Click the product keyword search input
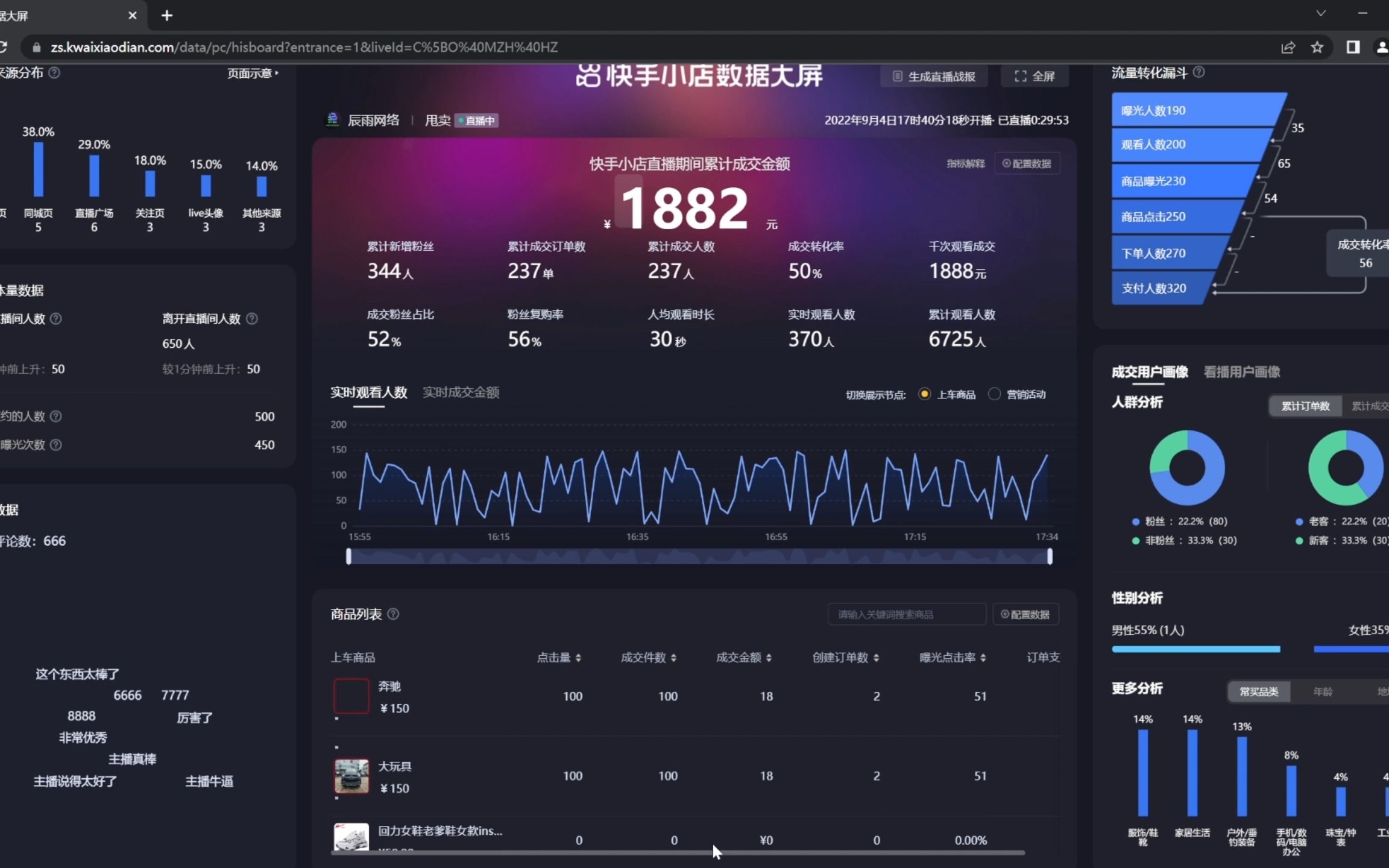The image size is (1389, 868). [x=907, y=615]
